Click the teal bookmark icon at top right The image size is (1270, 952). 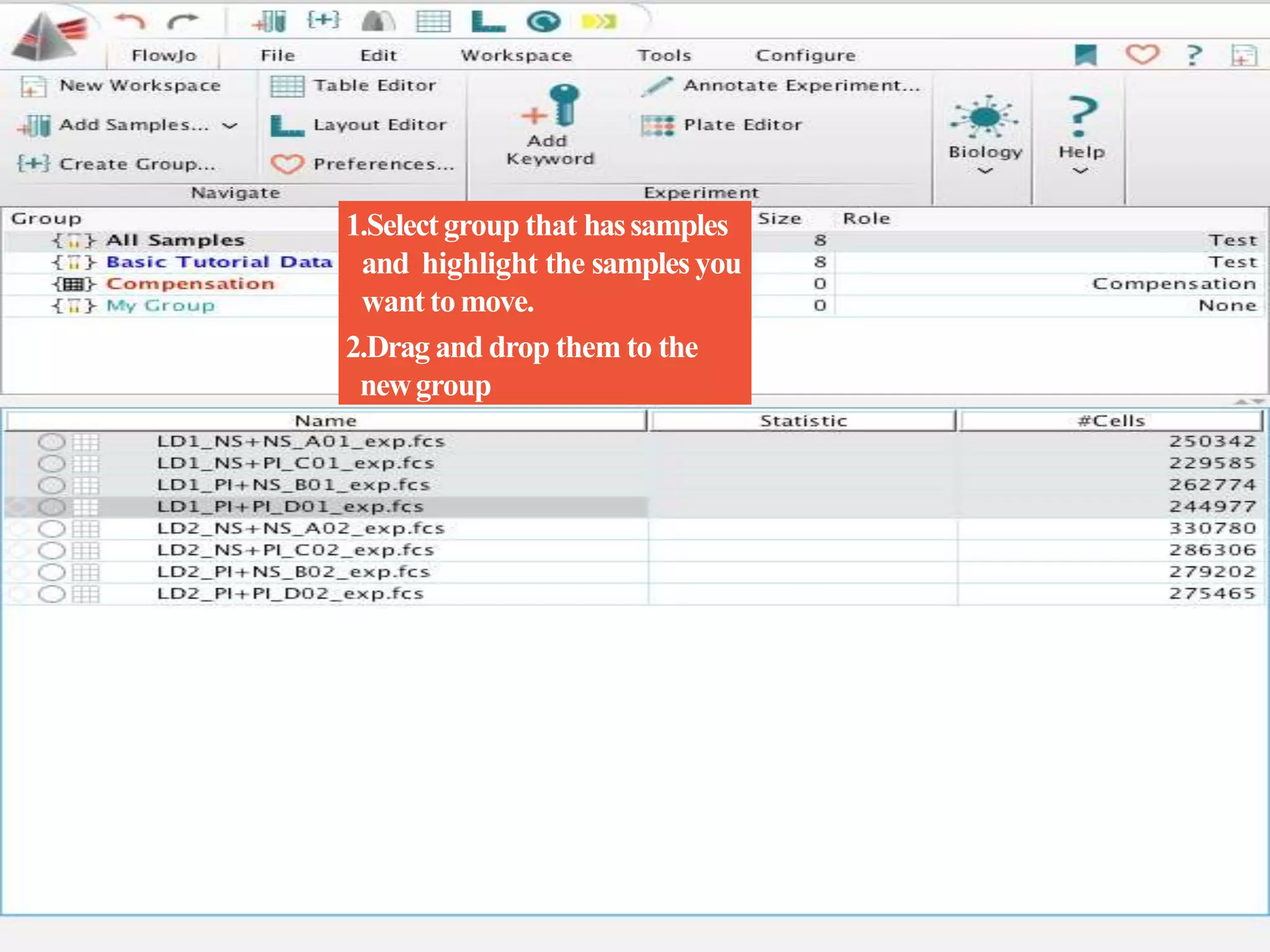tap(1085, 55)
